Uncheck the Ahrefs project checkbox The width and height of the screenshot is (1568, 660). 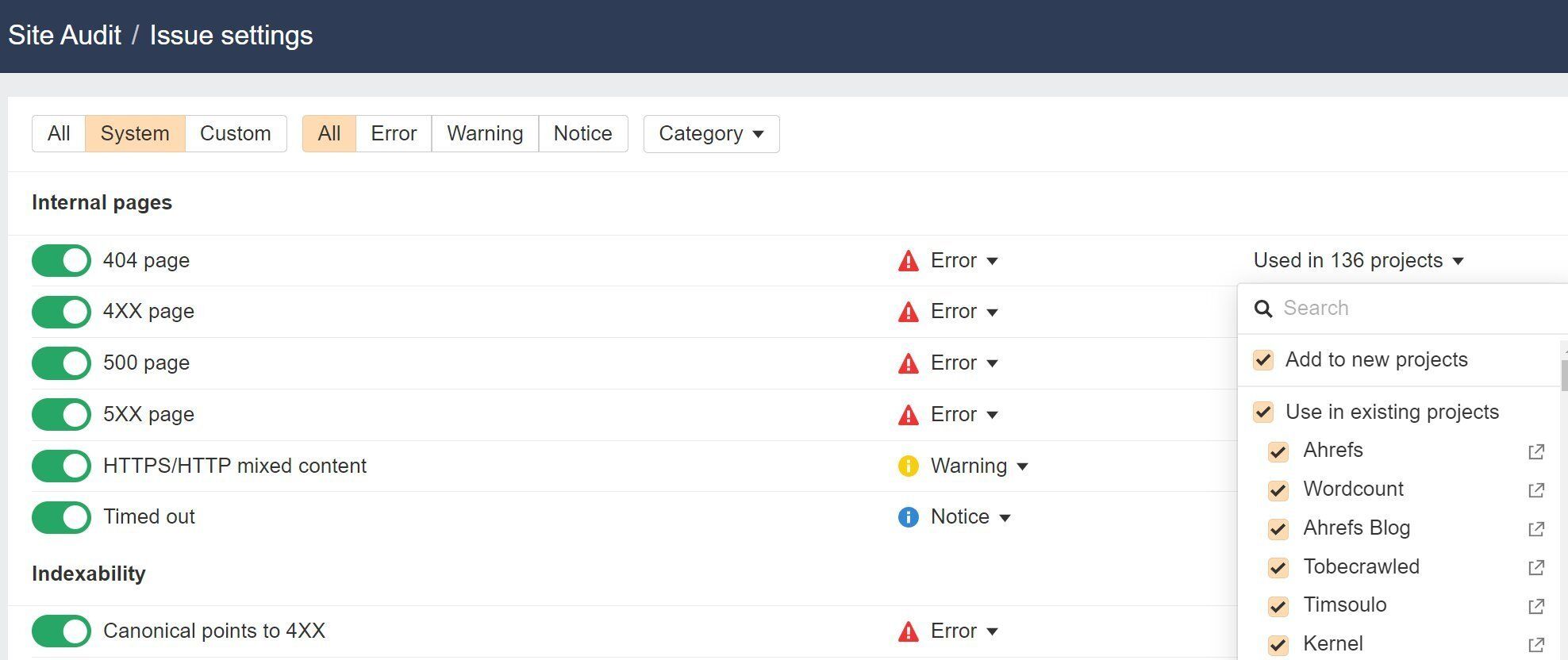tap(1278, 451)
